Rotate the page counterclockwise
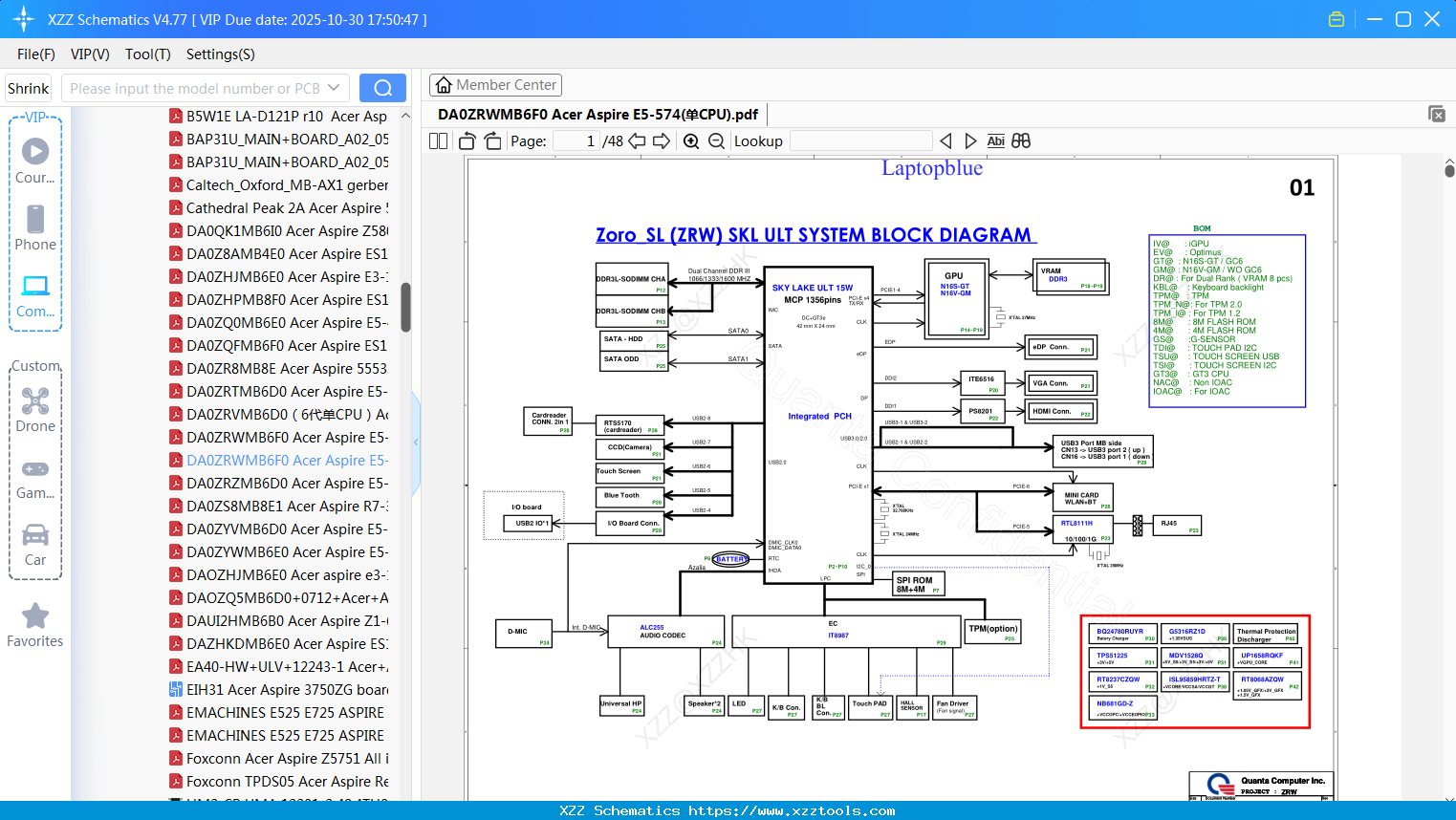 click(467, 141)
